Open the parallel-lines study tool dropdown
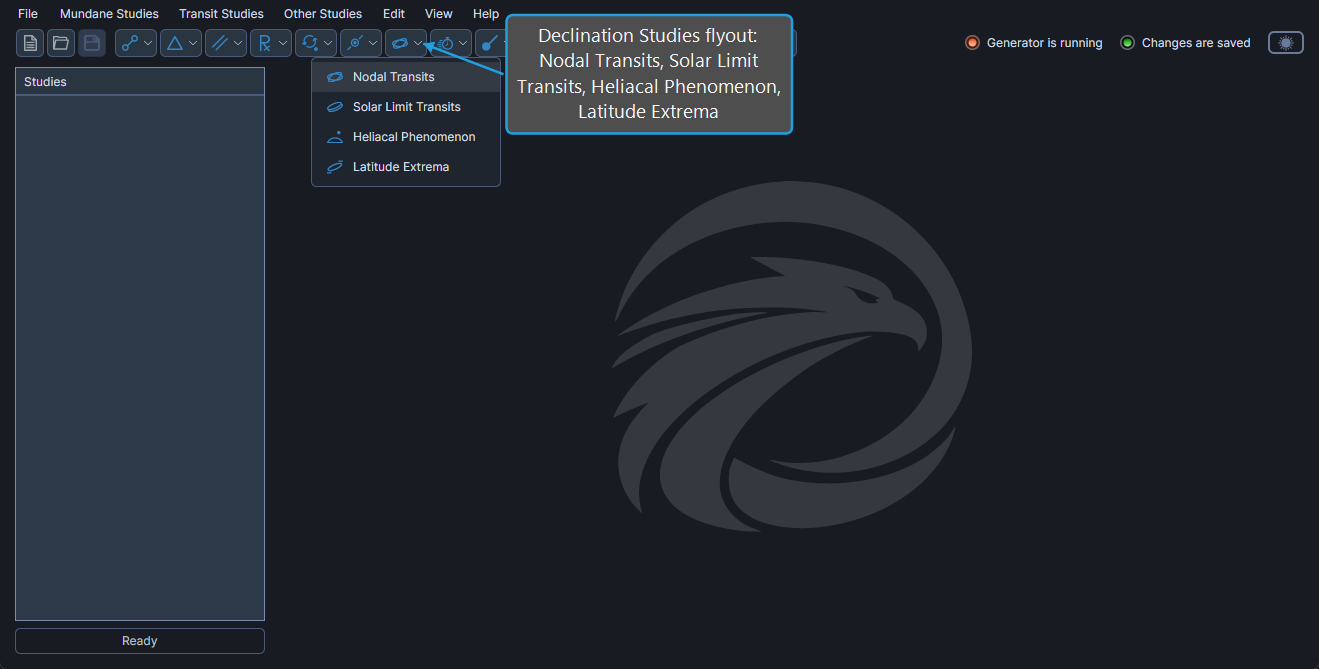This screenshot has height=669, width=1319. pos(226,43)
